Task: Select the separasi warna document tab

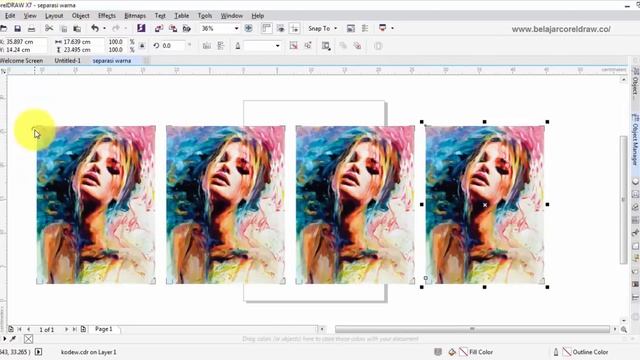Action: 112,60
